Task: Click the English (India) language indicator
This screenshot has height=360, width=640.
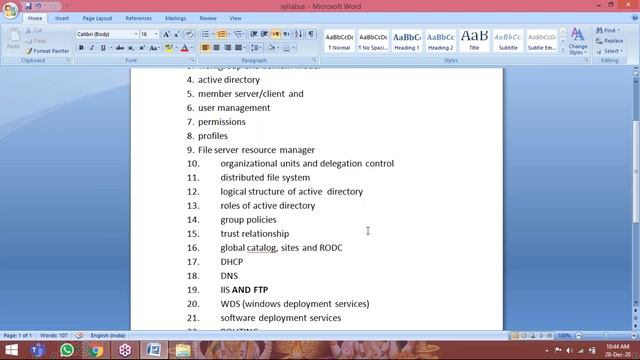Action: 108,336
